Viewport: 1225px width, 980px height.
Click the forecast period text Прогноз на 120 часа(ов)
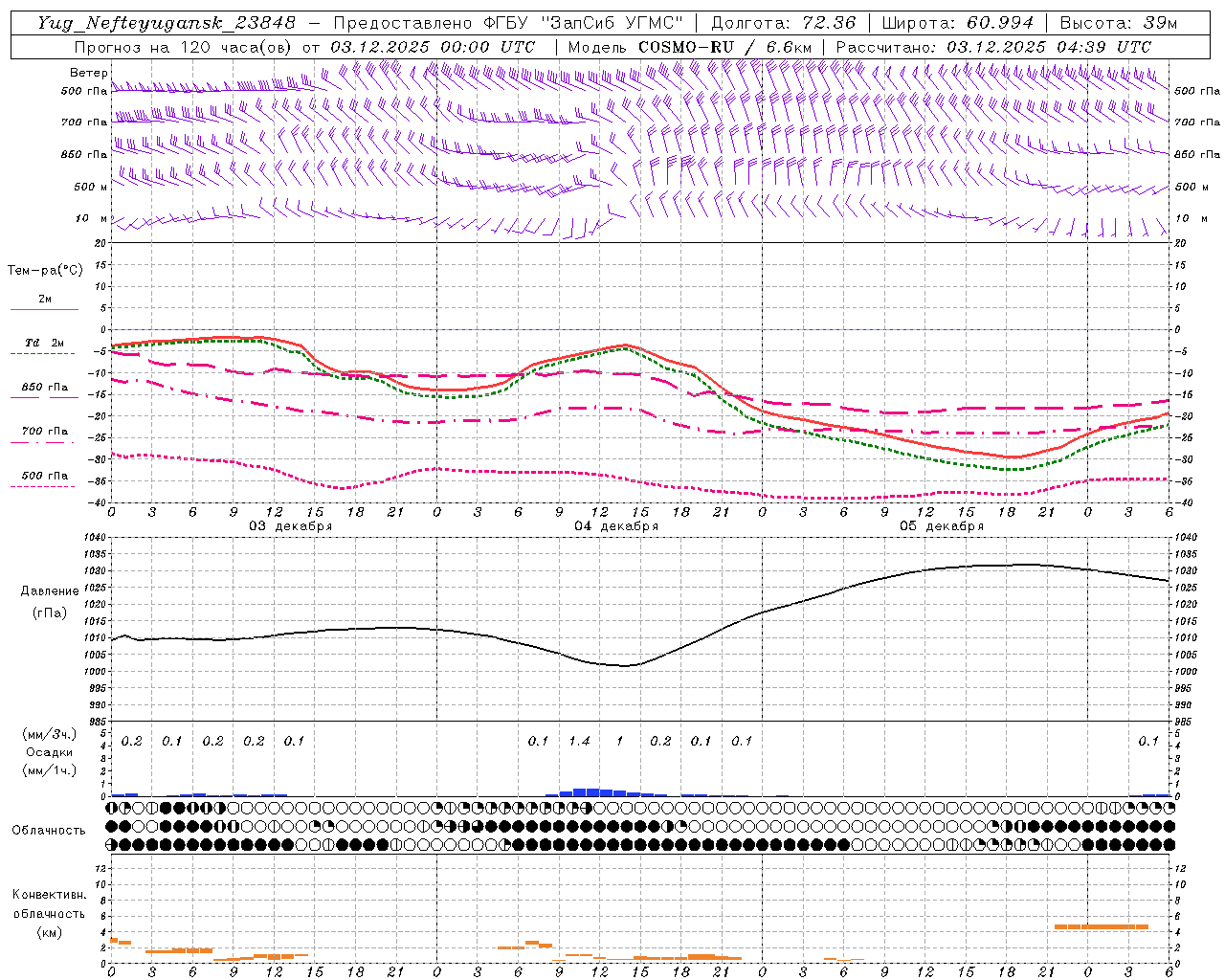(185, 47)
